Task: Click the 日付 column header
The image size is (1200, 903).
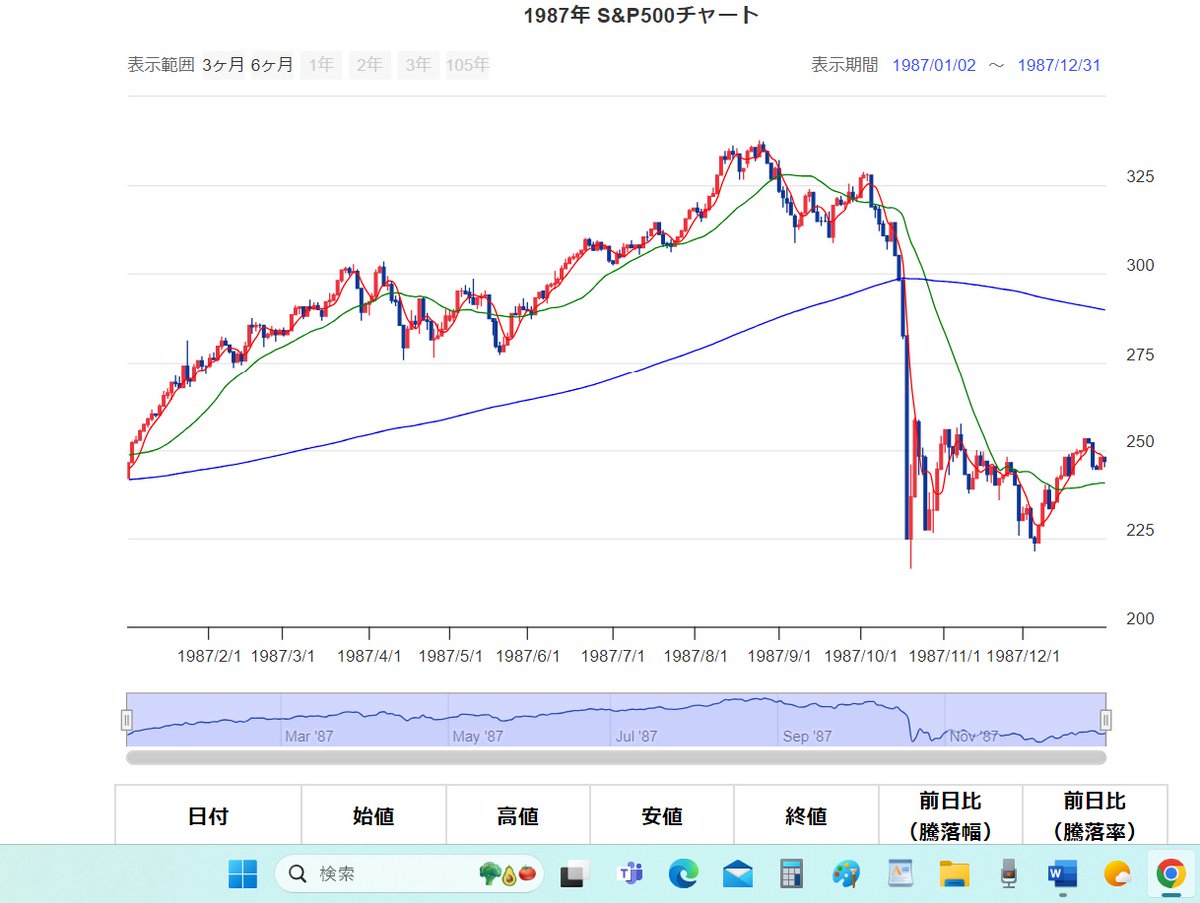Action: coord(208,816)
